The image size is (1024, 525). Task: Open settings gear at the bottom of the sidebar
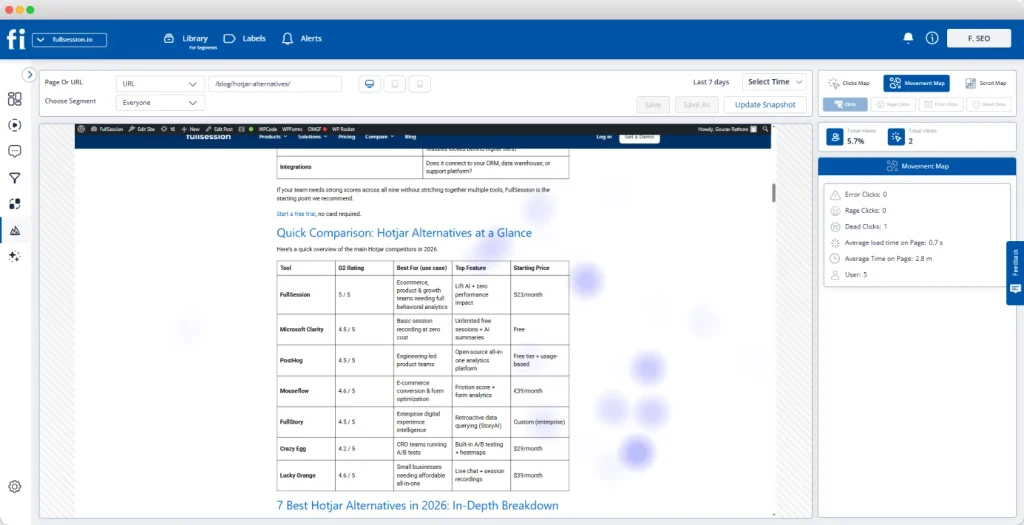[14, 486]
